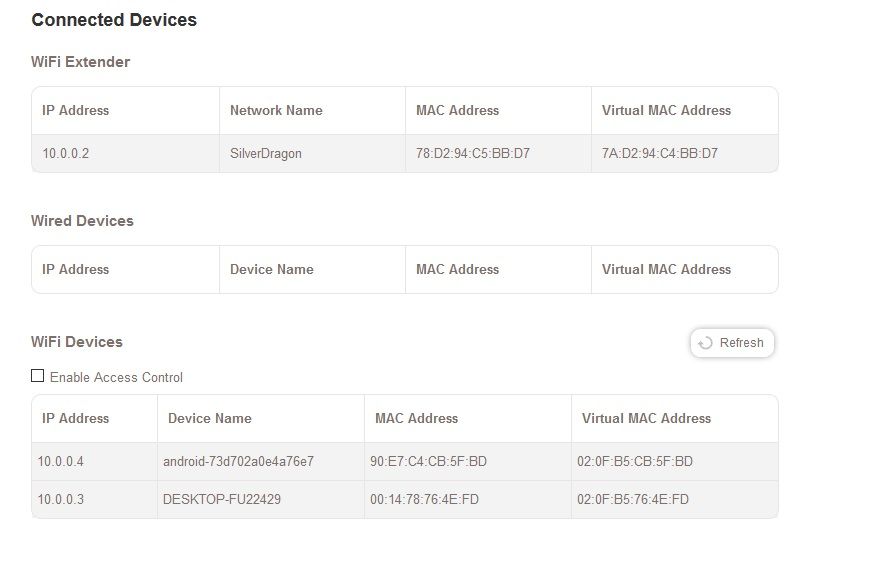Click WiFi Extender IP 10.0.0.2
This screenshot has width=880, height=561.
[66, 154]
